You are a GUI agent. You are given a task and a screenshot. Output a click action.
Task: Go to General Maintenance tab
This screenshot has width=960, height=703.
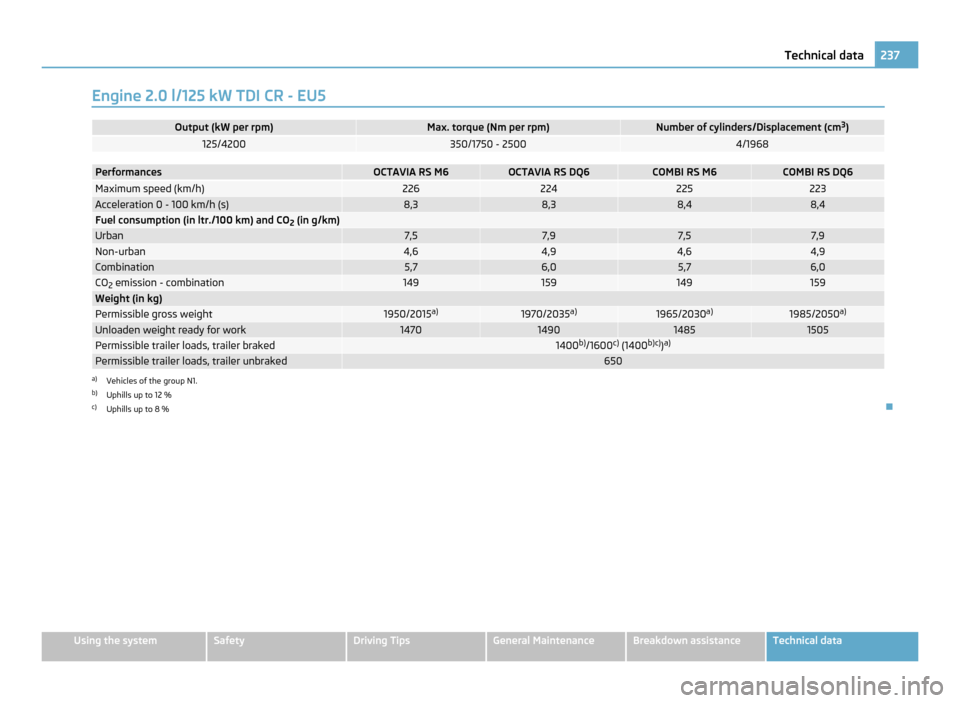point(556,646)
